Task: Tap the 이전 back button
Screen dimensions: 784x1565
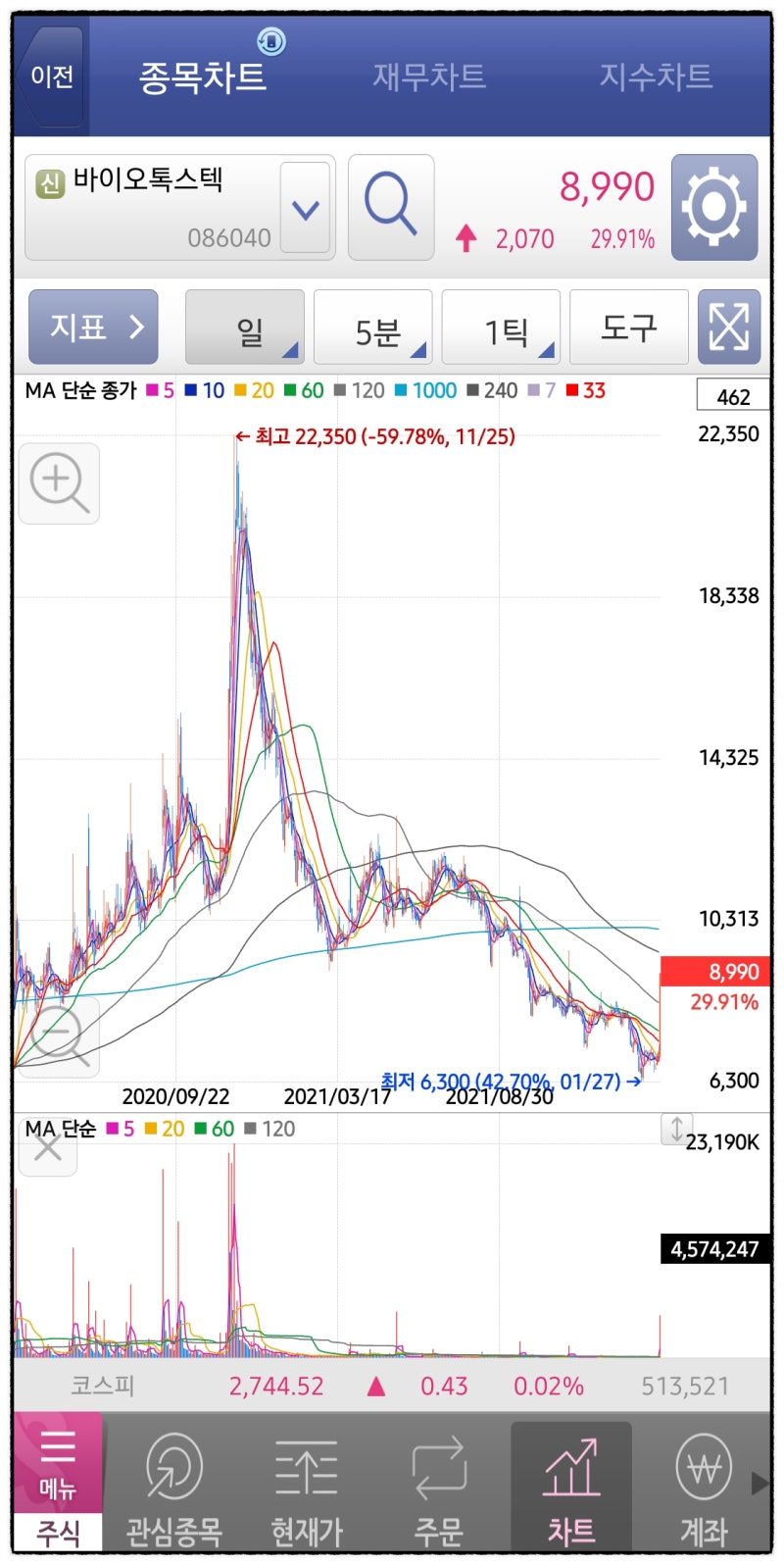Action: click(51, 76)
